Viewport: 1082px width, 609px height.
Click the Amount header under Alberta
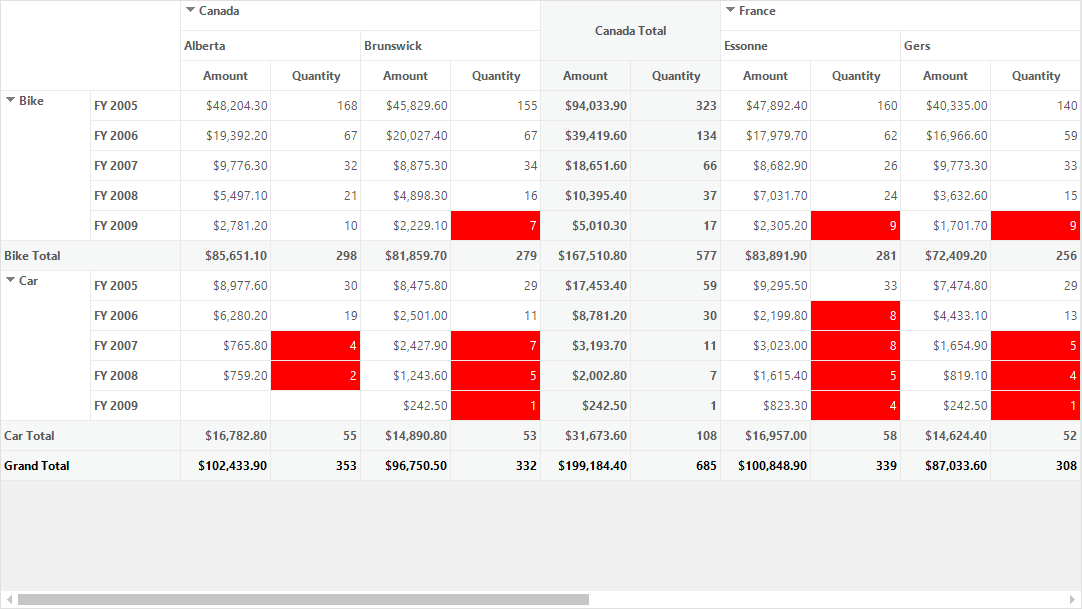click(226, 76)
